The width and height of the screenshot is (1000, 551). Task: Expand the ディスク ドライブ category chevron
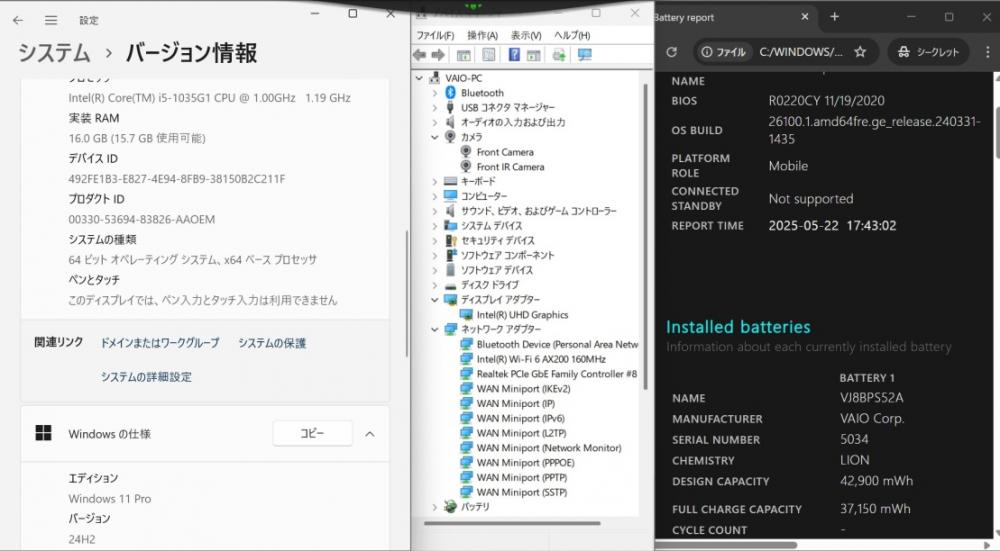pos(435,285)
